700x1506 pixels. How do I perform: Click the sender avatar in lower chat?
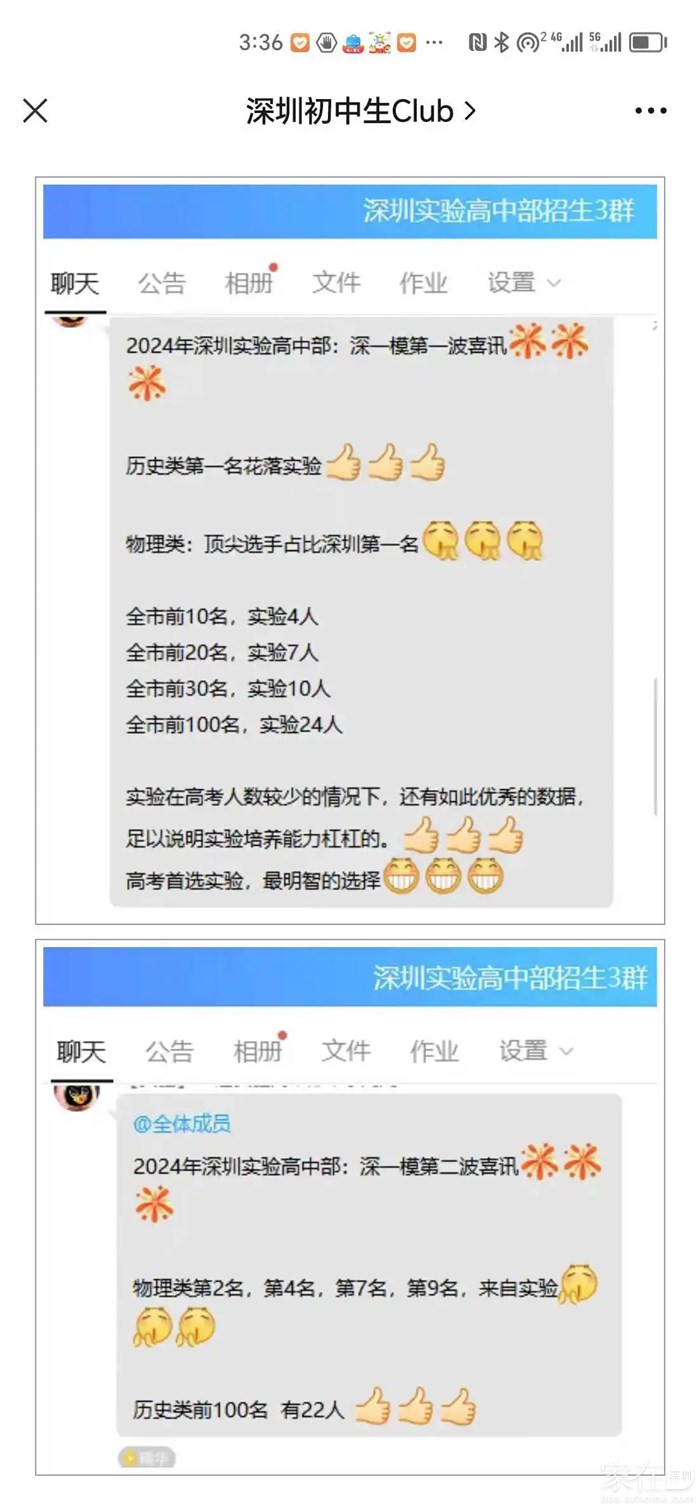coord(76,1095)
